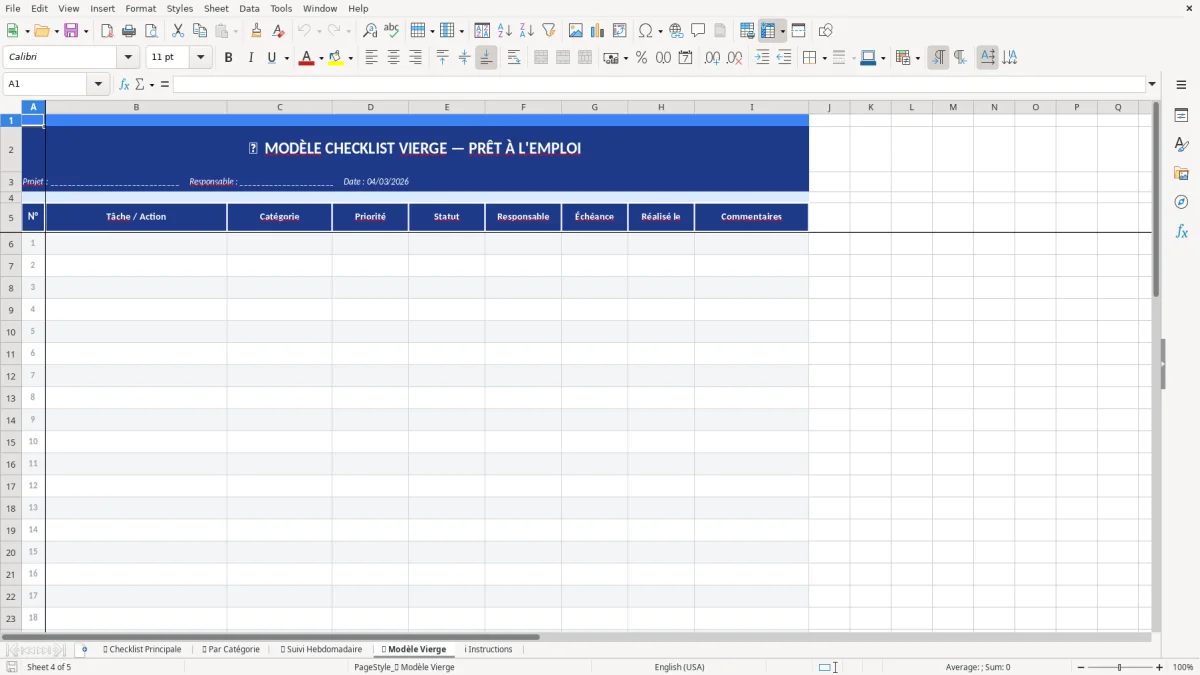Insert Image from toolbar
The width and height of the screenshot is (1200, 675).
(x=576, y=31)
